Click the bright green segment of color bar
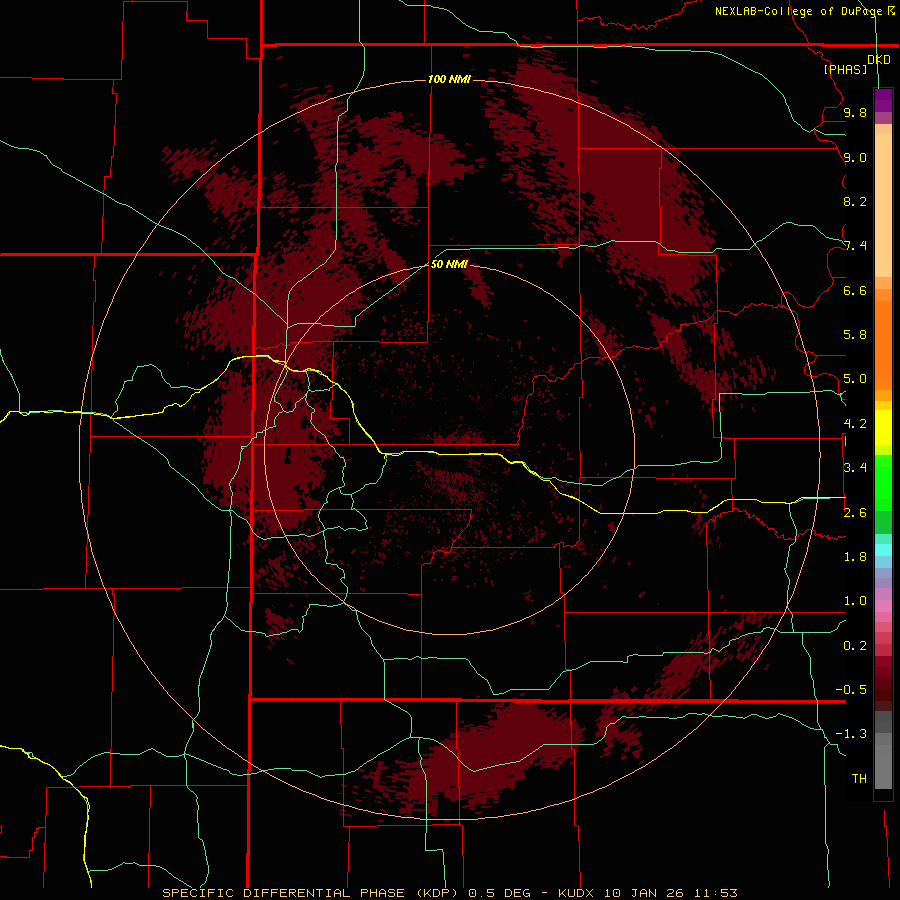900x900 pixels. pos(883,482)
